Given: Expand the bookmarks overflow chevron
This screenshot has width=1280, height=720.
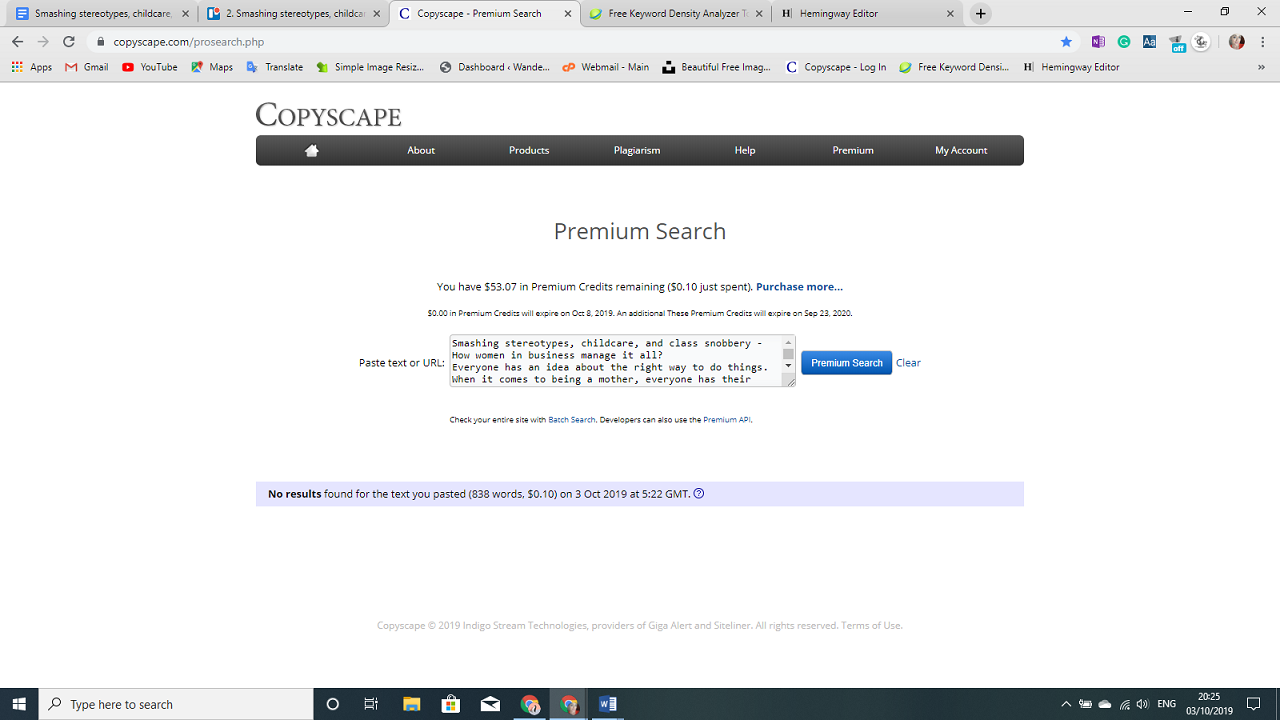Looking at the screenshot, I should 1261,67.
